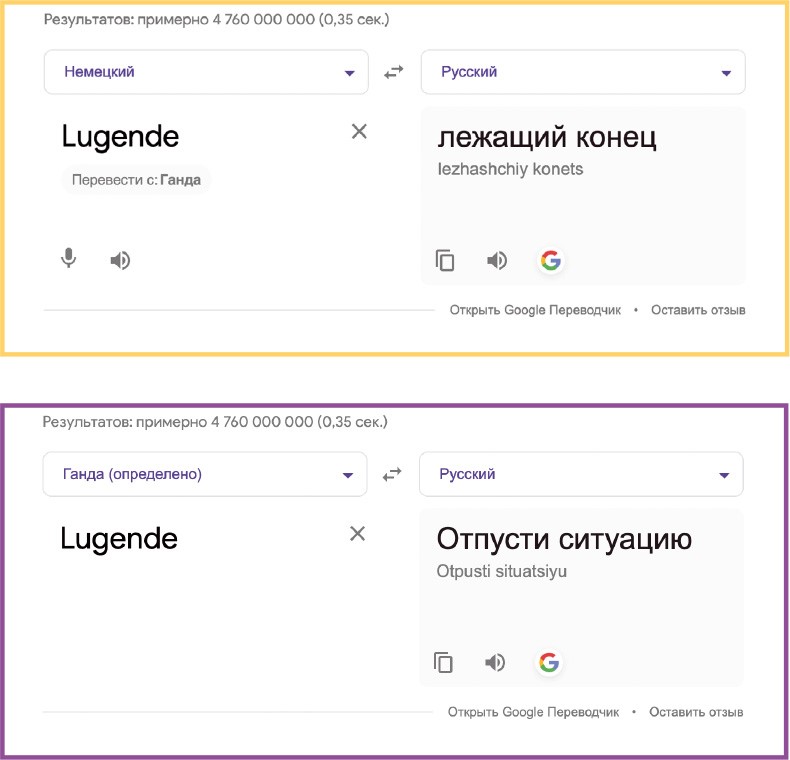This screenshot has height=760, width=790.
Task: Click the "Перевести с: Ганда" suggestion chip
Action: [136, 180]
